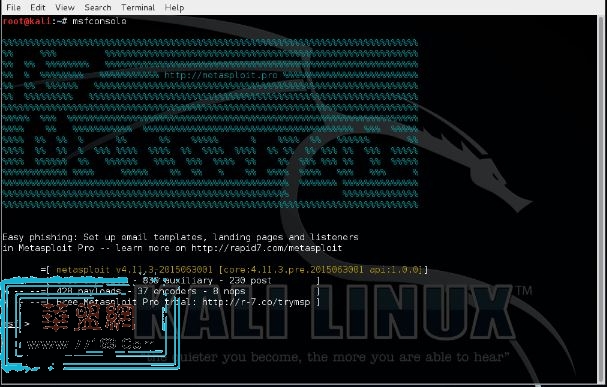Click the 'core:4.11.3.pre.2015063001' text
This screenshot has height=387, width=607.
coord(294,269)
